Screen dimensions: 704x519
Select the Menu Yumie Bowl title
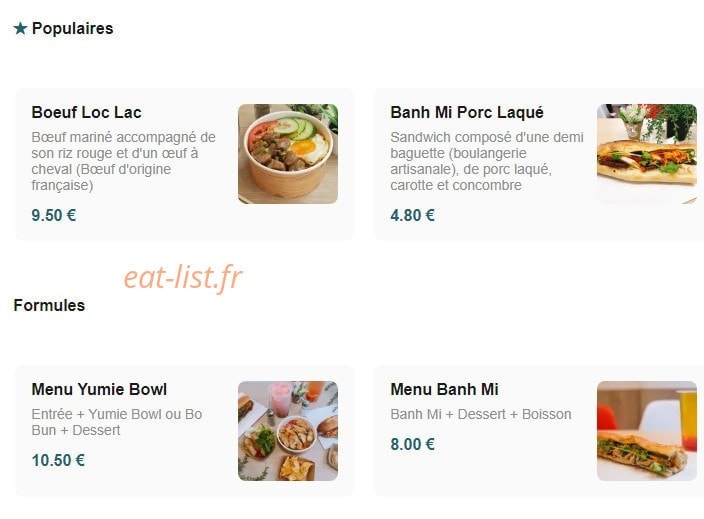pos(99,389)
